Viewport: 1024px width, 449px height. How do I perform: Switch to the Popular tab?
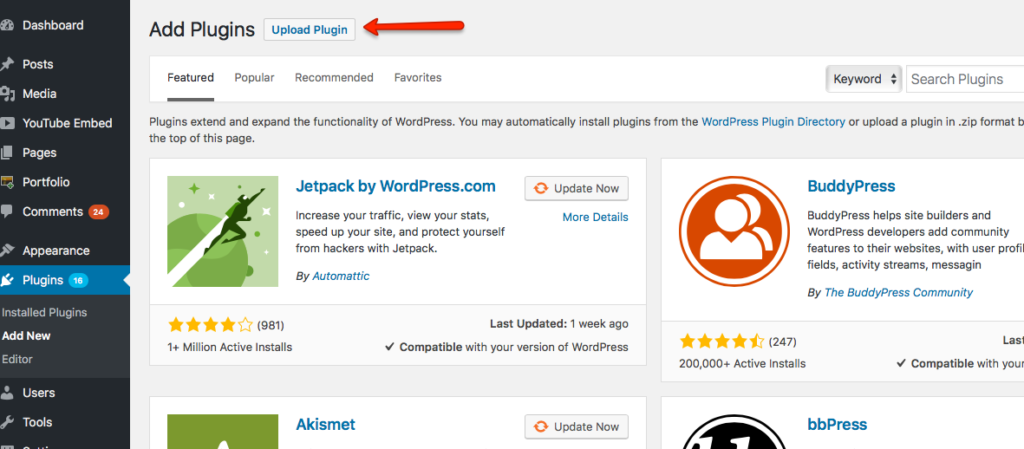point(254,78)
